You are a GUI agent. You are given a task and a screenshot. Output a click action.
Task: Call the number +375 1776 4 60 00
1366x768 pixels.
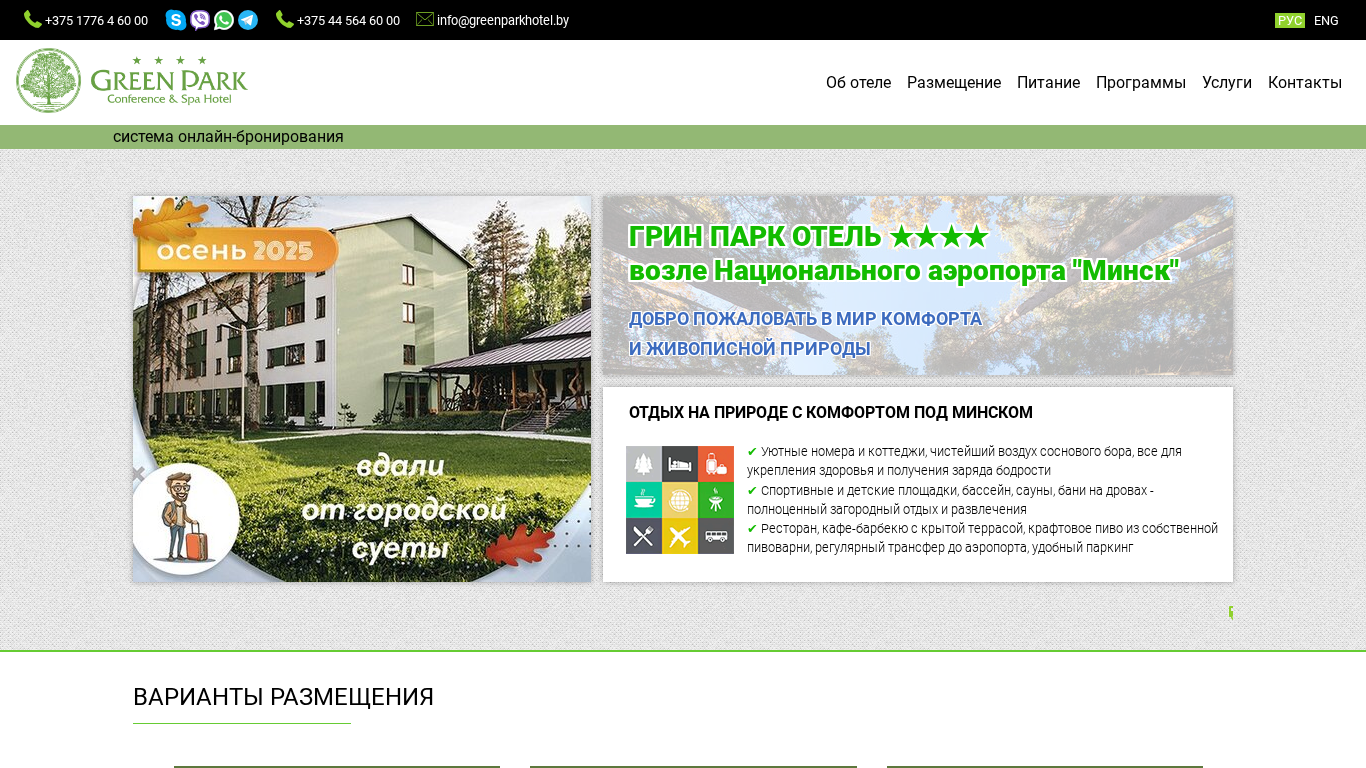[96, 21]
